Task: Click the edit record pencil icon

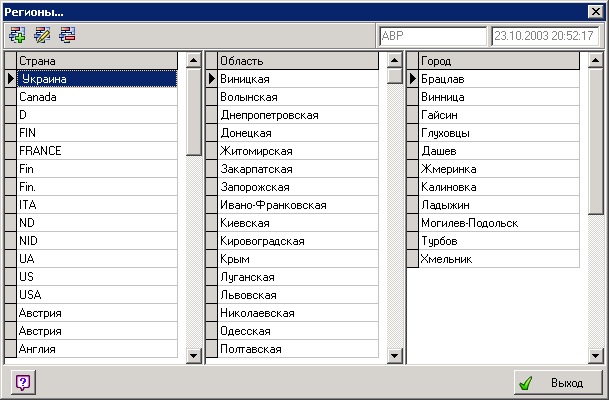Action: point(42,35)
